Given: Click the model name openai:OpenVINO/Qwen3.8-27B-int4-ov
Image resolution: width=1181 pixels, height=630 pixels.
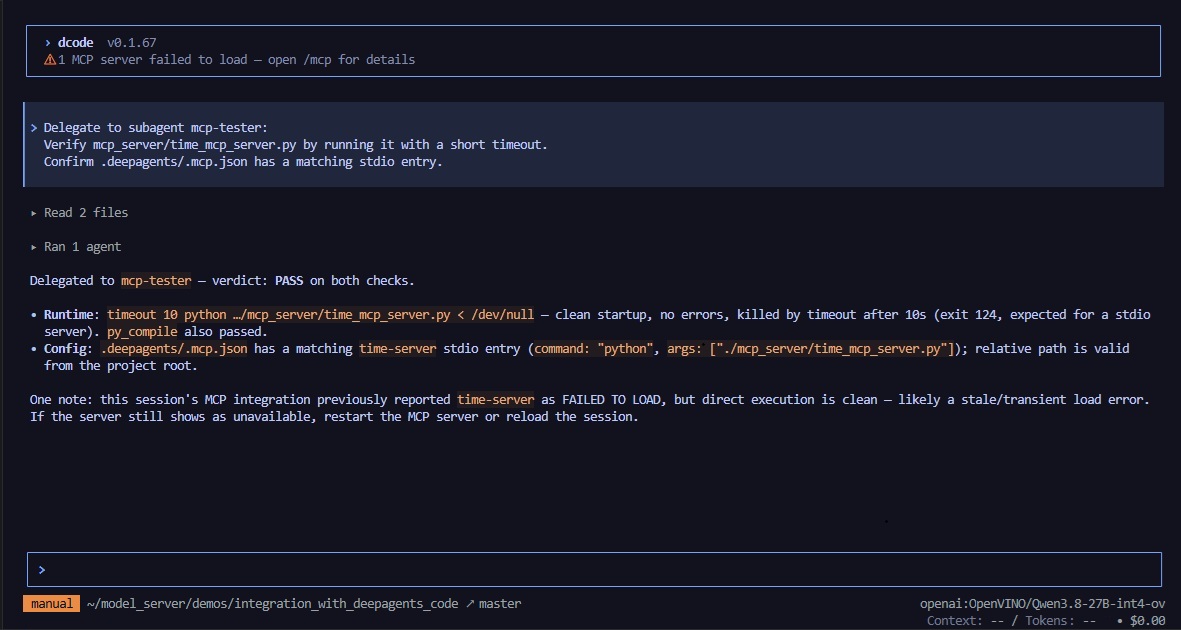Looking at the screenshot, I should tap(1042, 604).
